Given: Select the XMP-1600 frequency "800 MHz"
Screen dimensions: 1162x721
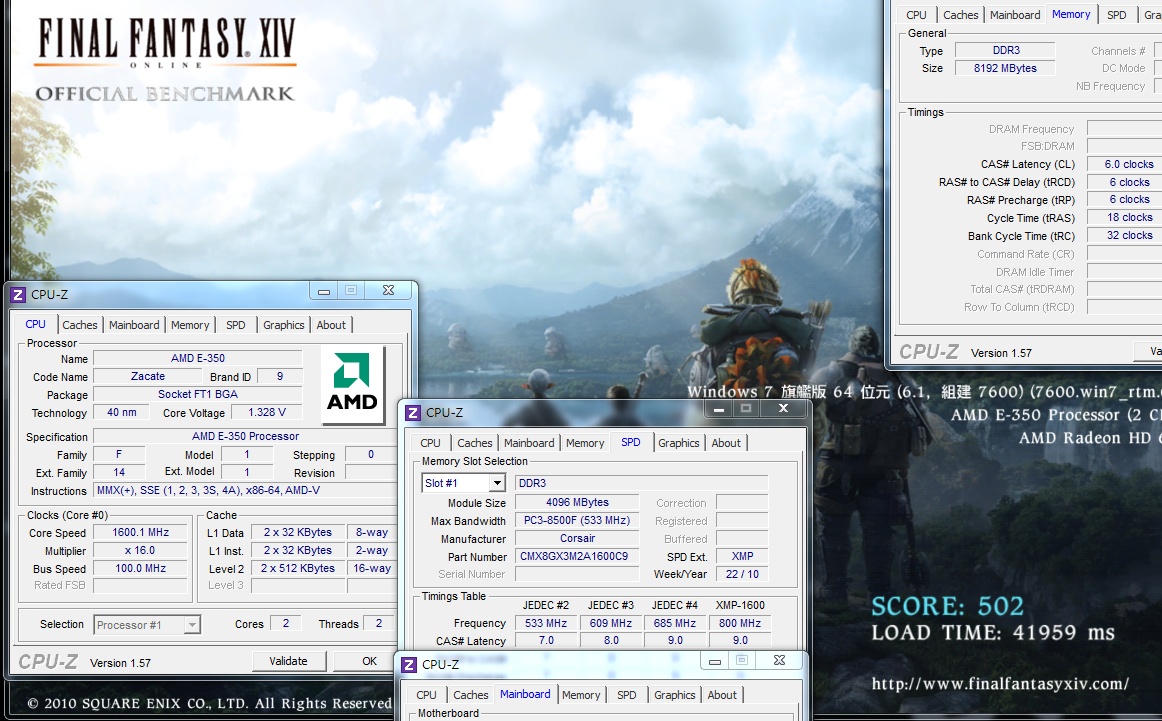Looking at the screenshot, I should point(740,623).
